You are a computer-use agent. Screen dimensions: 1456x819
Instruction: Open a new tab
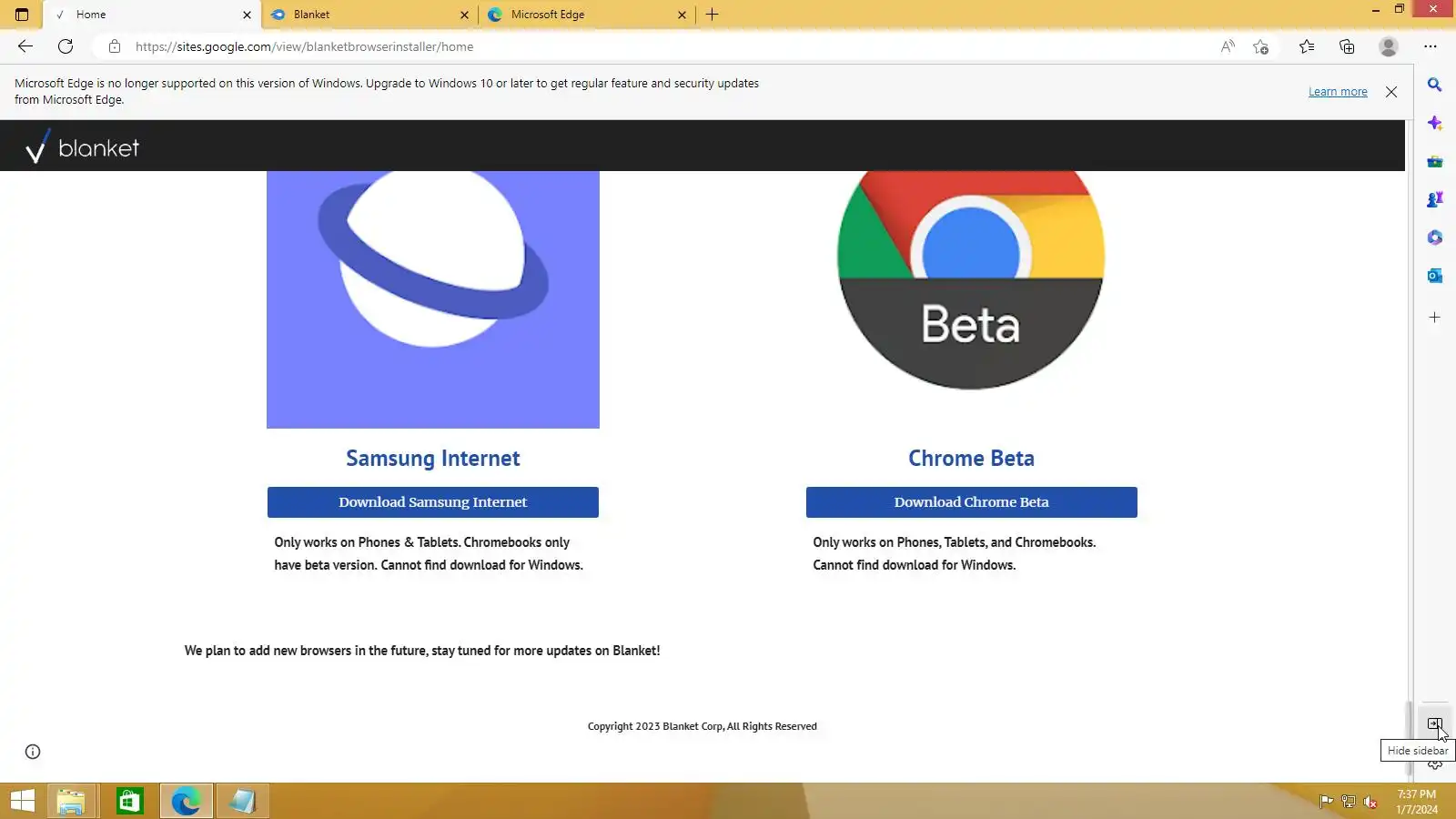click(712, 15)
